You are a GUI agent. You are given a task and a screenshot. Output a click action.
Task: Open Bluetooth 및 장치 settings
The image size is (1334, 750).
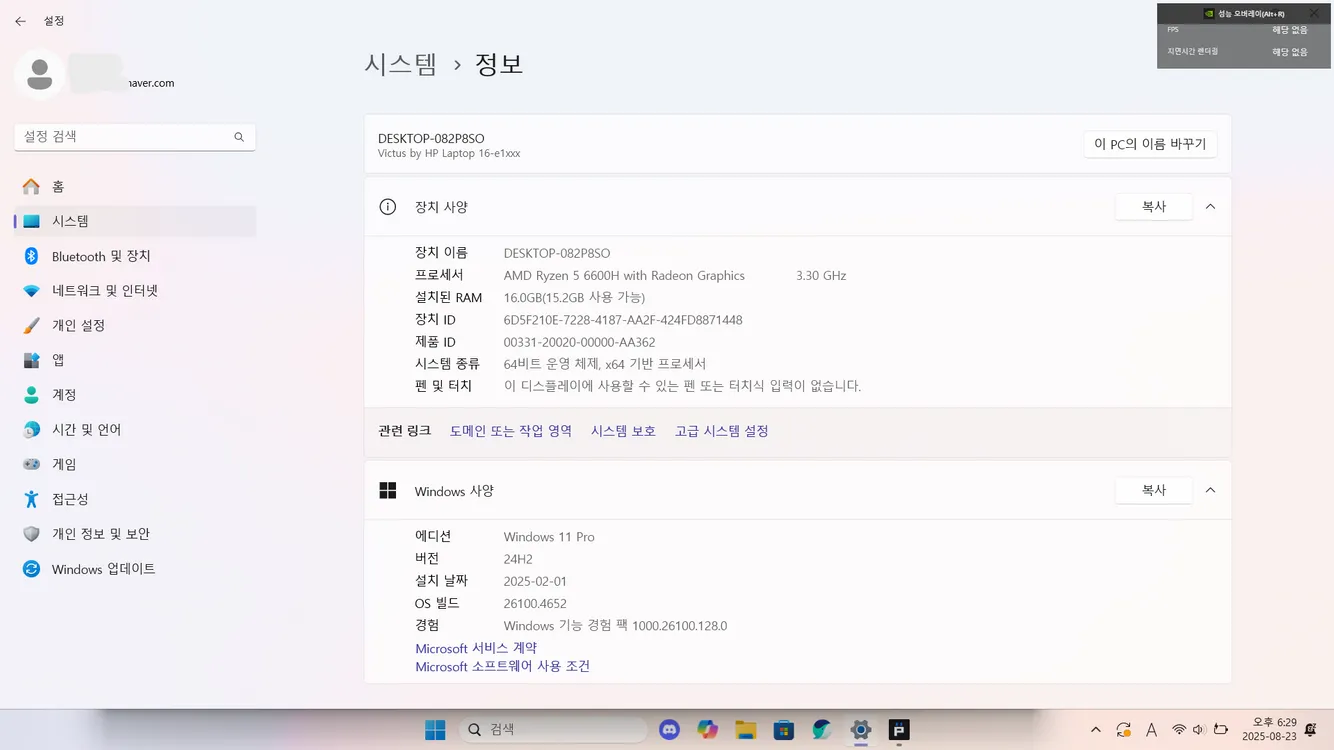point(135,256)
